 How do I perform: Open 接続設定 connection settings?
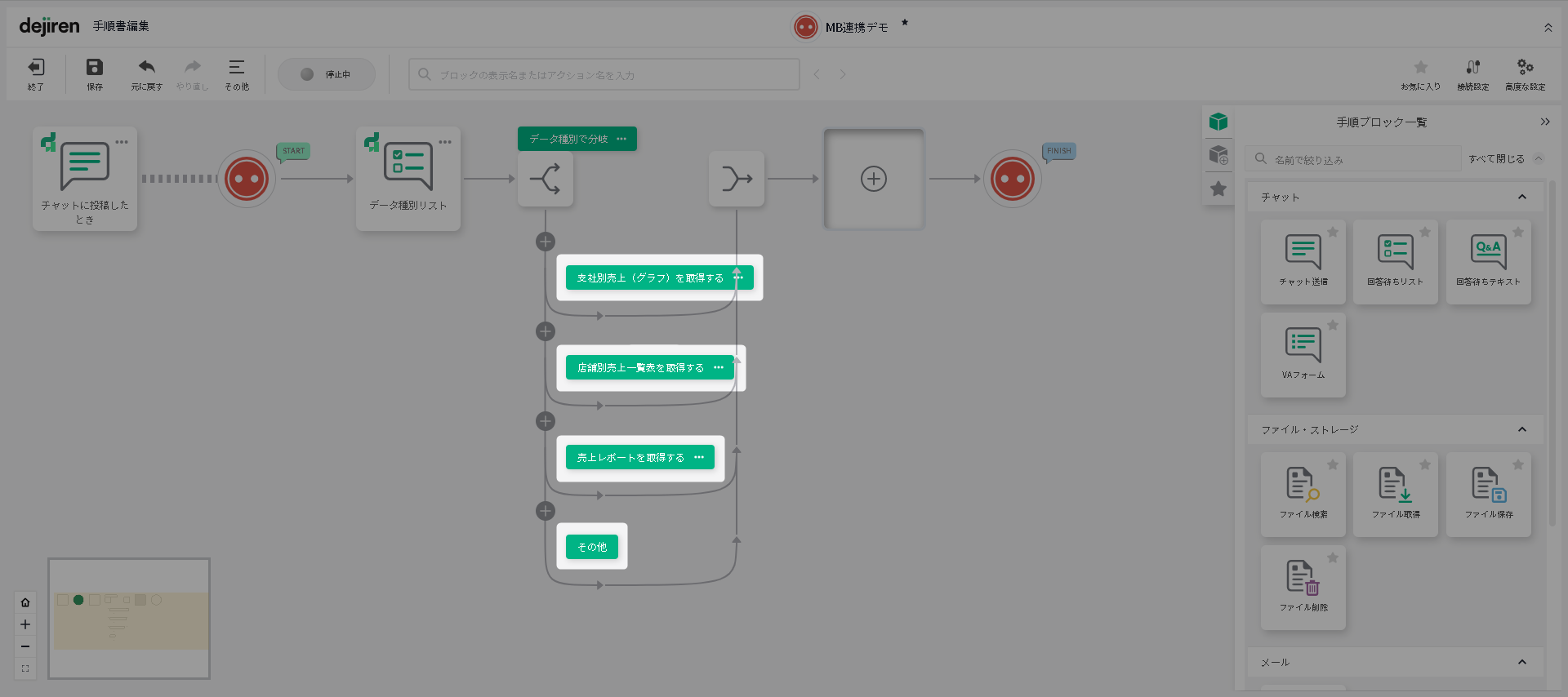pyautogui.click(x=1473, y=73)
